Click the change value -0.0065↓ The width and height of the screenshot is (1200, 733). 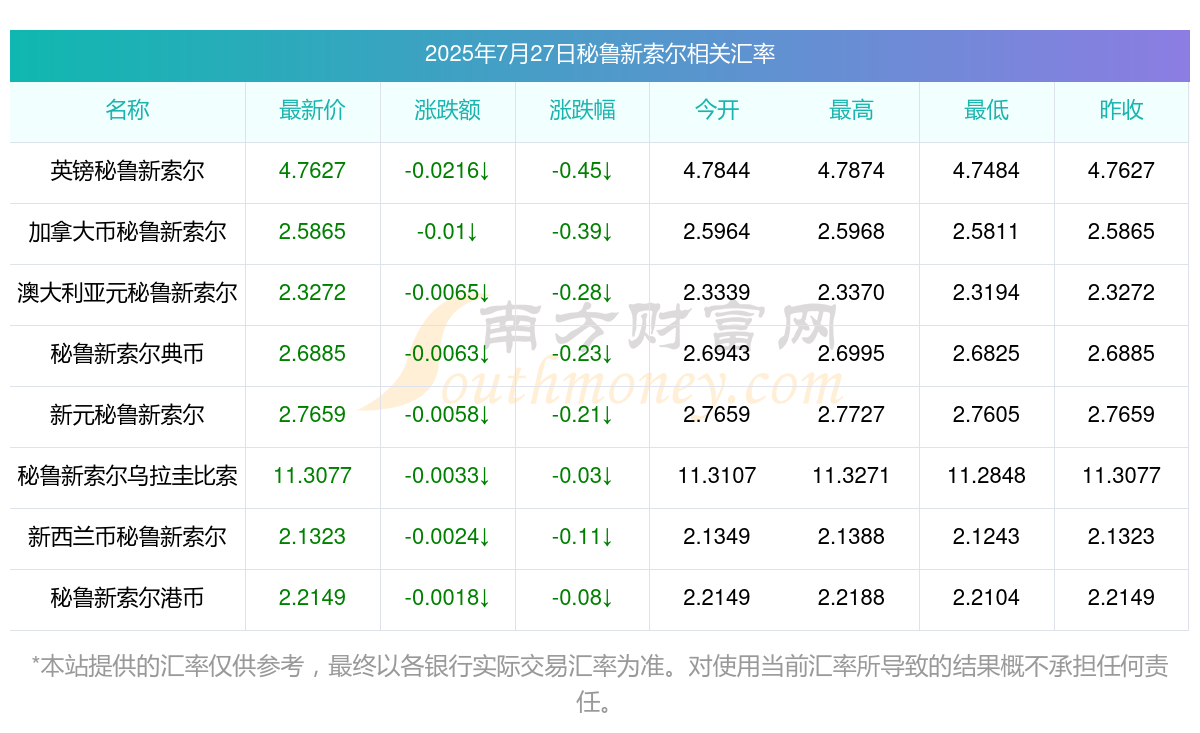(447, 293)
